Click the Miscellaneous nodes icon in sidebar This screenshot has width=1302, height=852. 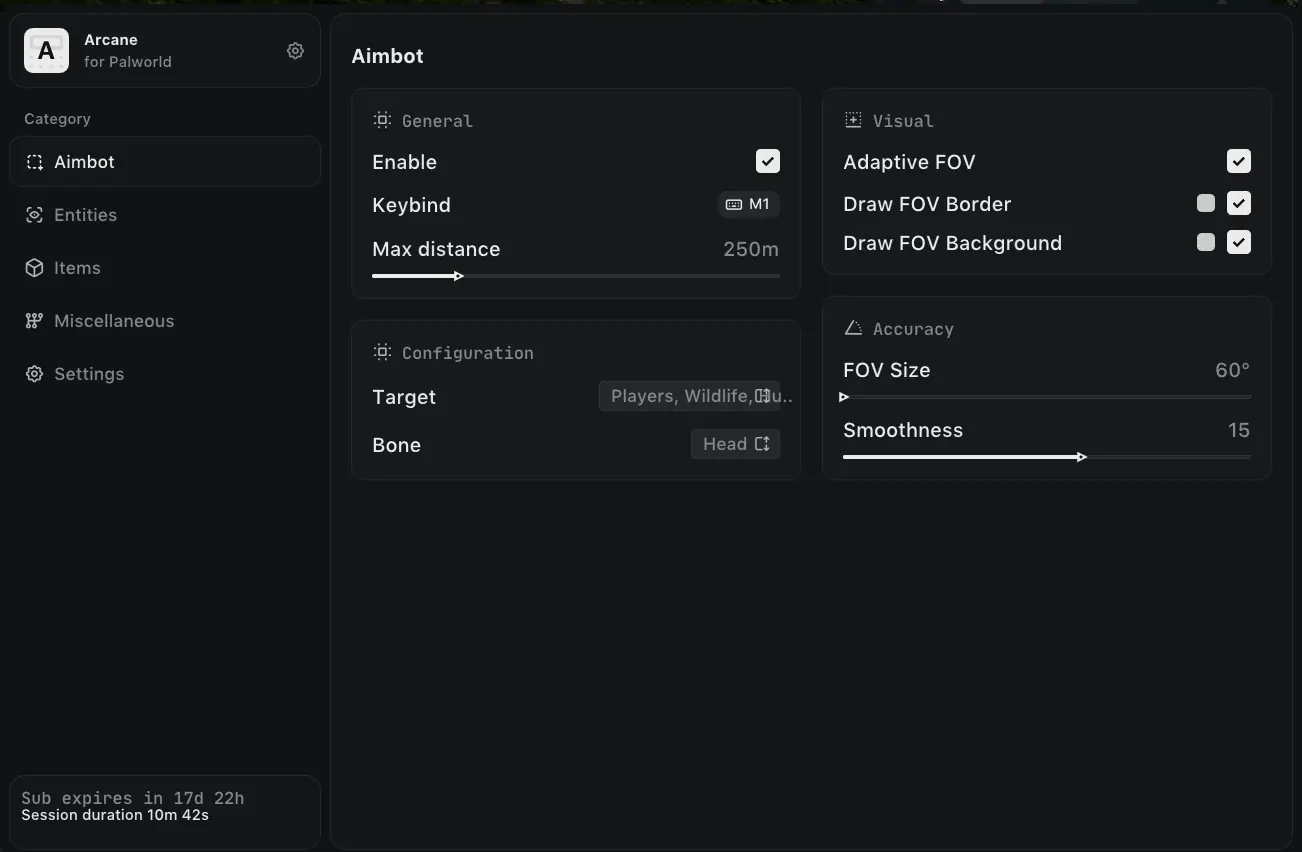coord(35,321)
